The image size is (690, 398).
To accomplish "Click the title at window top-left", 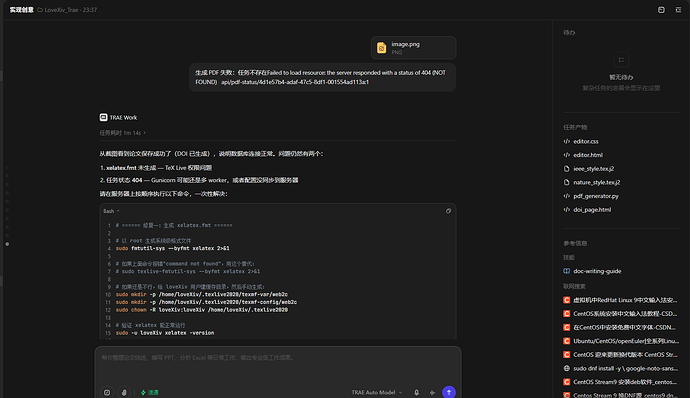I will tap(22, 10).
